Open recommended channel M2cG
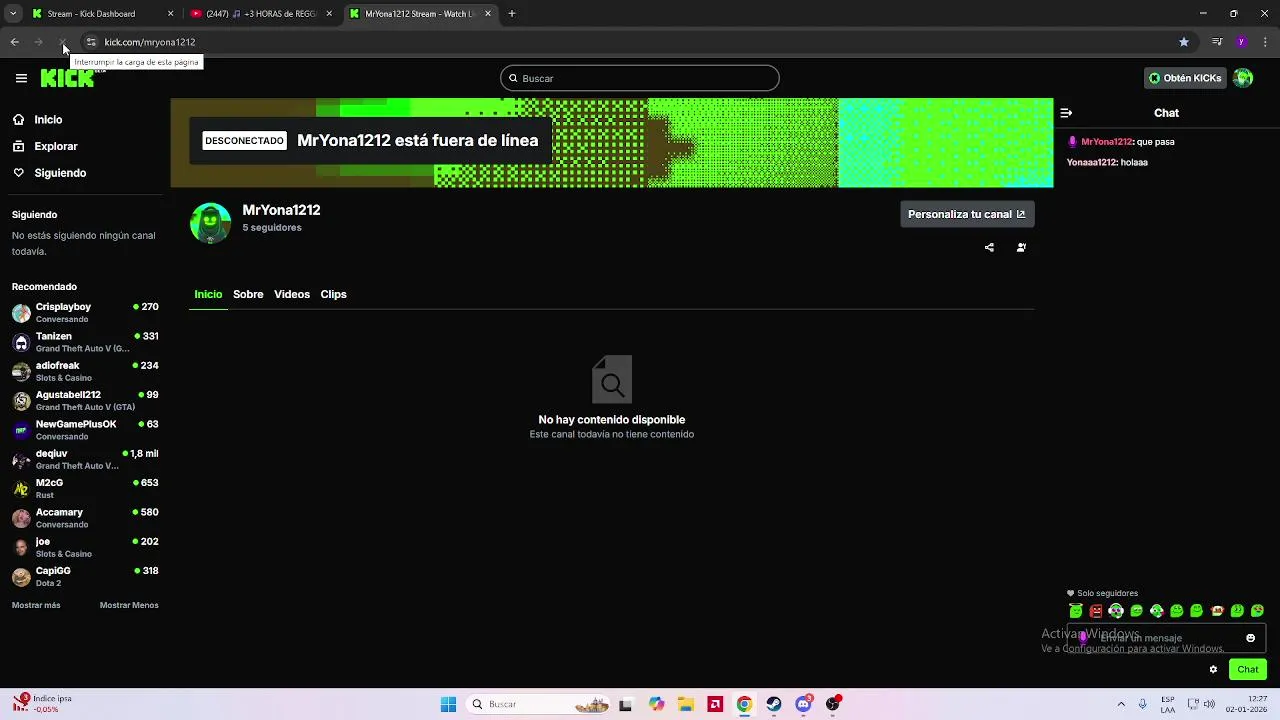 click(85, 488)
